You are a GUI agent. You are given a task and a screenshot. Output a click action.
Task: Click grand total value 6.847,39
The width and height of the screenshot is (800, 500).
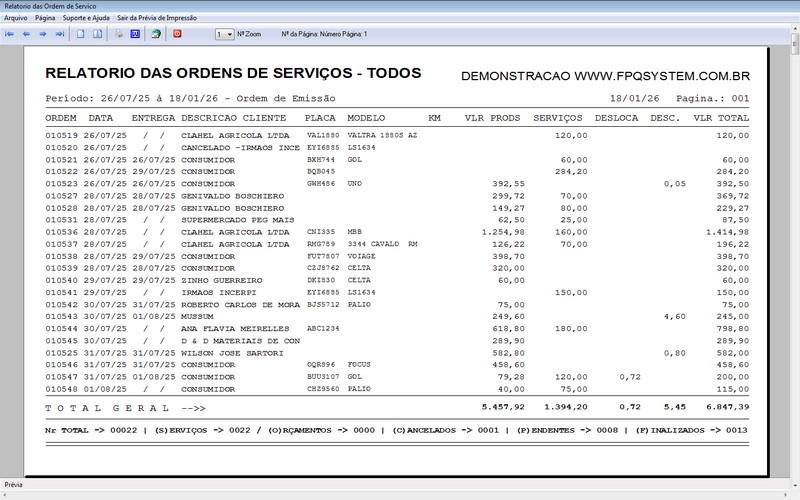[728, 407]
